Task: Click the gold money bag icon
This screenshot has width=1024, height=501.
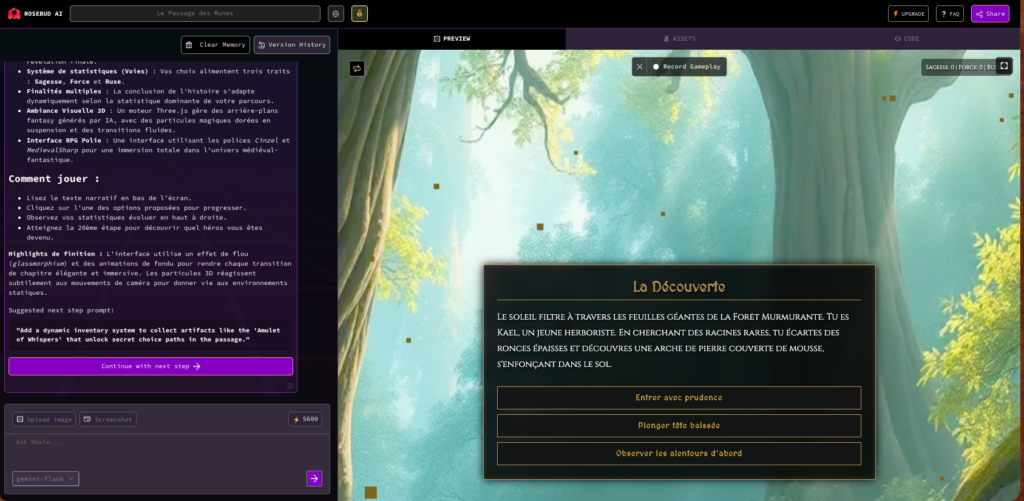Action: click(x=359, y=14)
